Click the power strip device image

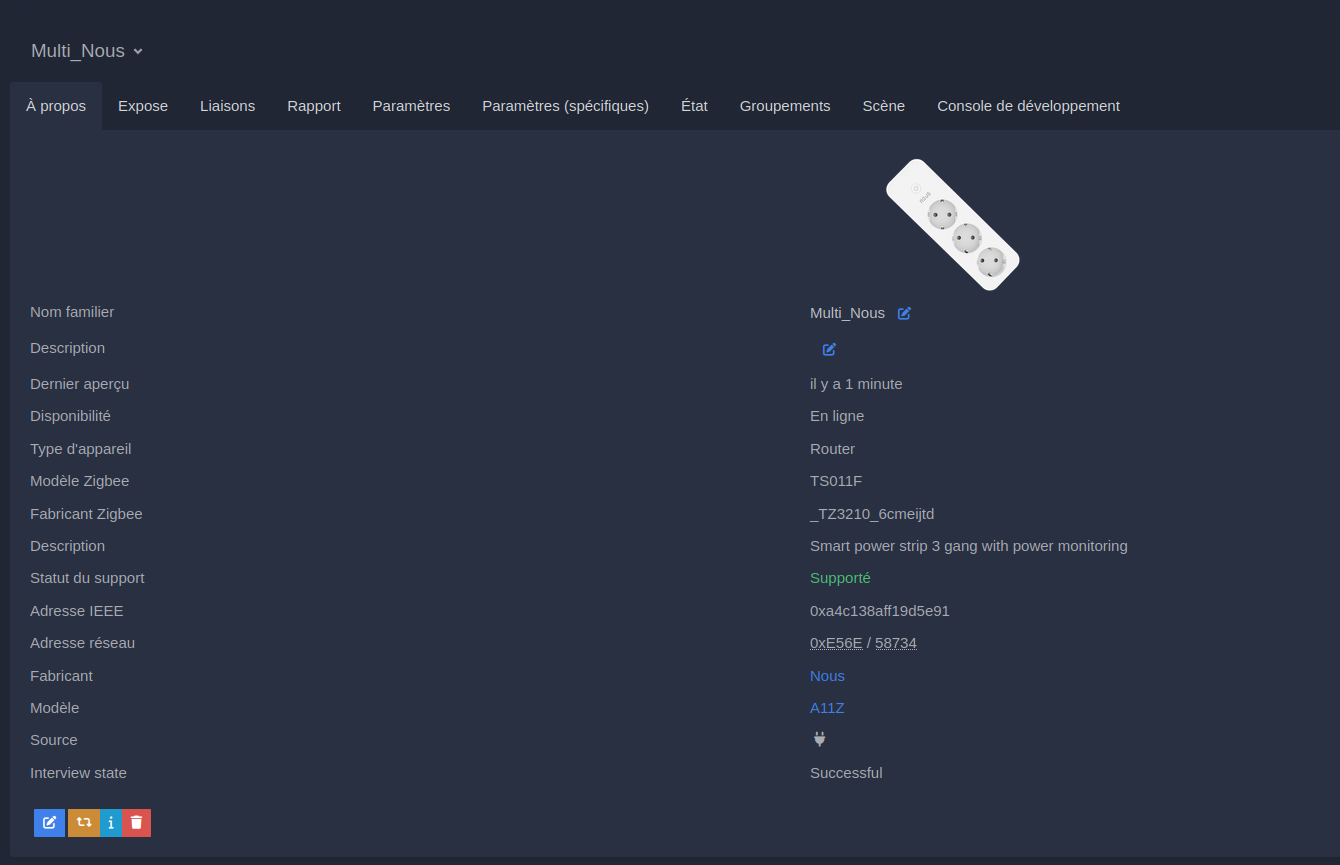[x=952, y=225]
